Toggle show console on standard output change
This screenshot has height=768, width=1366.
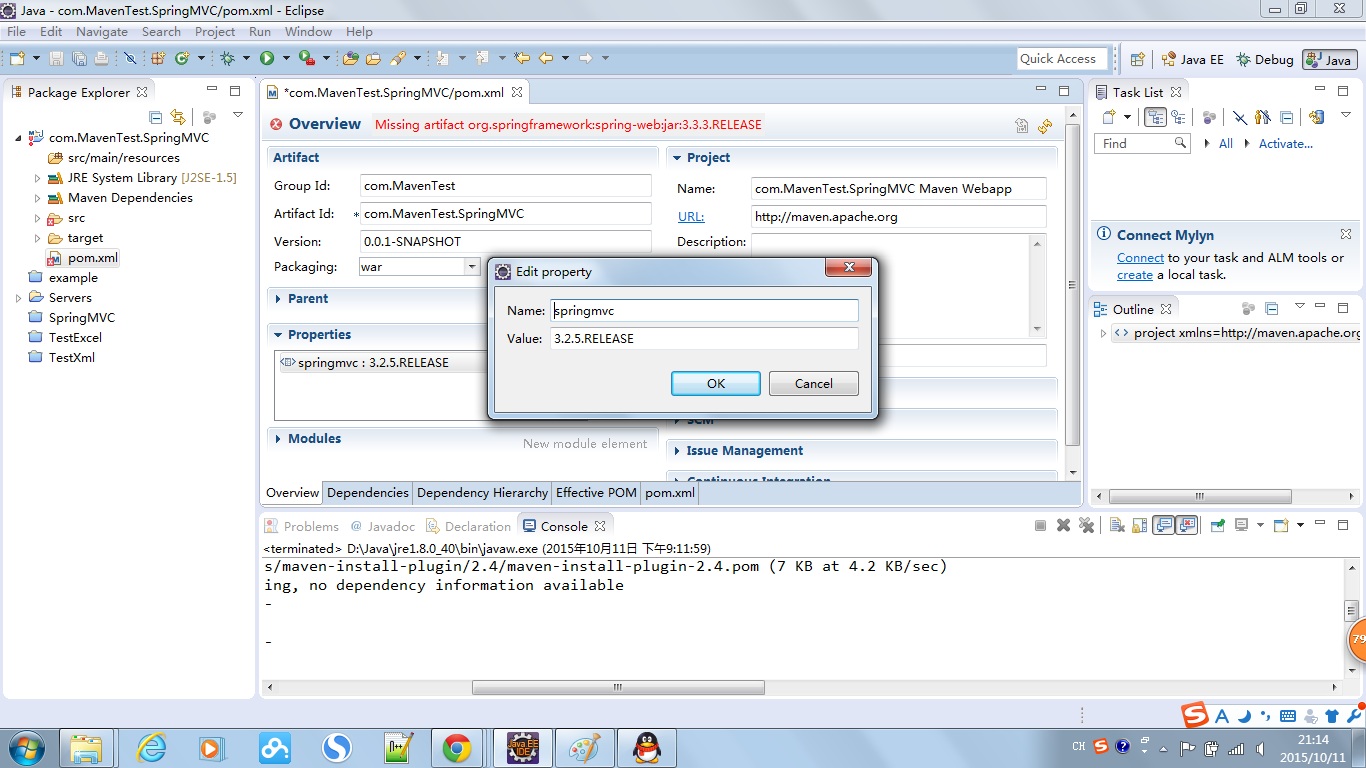[1164, 525]
